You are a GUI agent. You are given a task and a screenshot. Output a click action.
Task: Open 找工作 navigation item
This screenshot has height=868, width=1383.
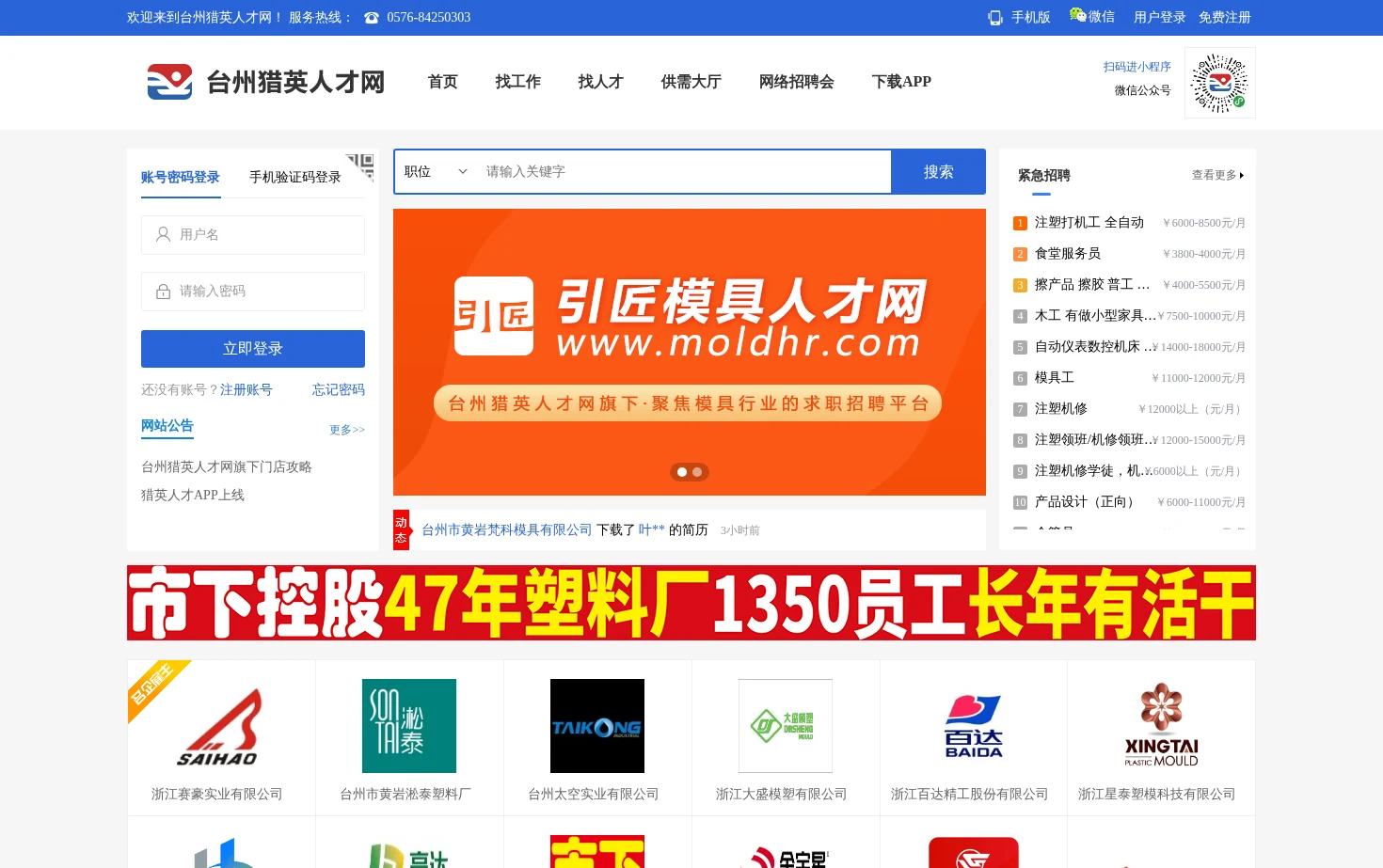pos(518,82)
